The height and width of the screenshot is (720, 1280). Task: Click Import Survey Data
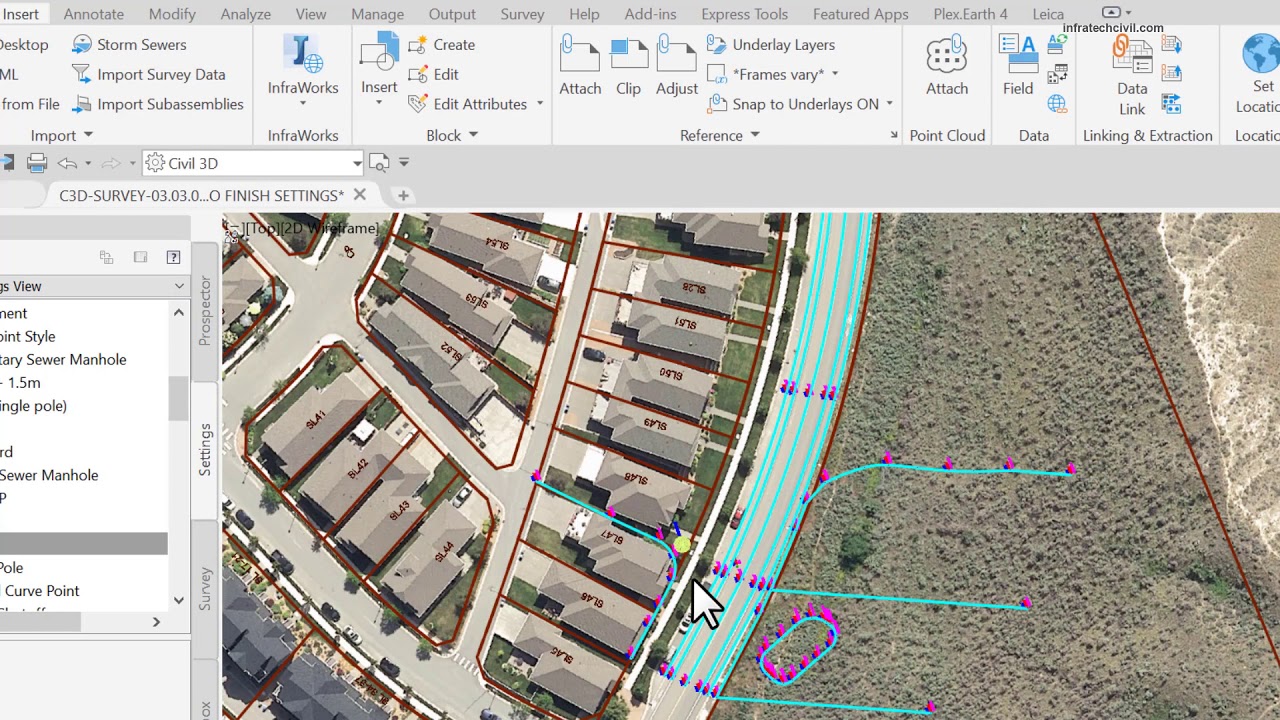tap(148, 74)
